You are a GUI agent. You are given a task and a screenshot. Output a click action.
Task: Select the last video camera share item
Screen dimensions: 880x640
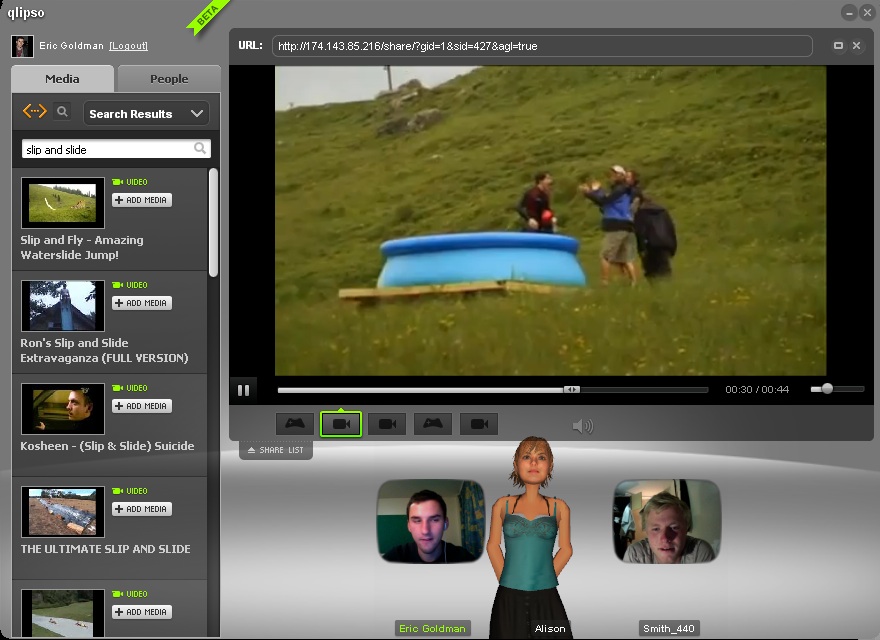pos(479,424)
